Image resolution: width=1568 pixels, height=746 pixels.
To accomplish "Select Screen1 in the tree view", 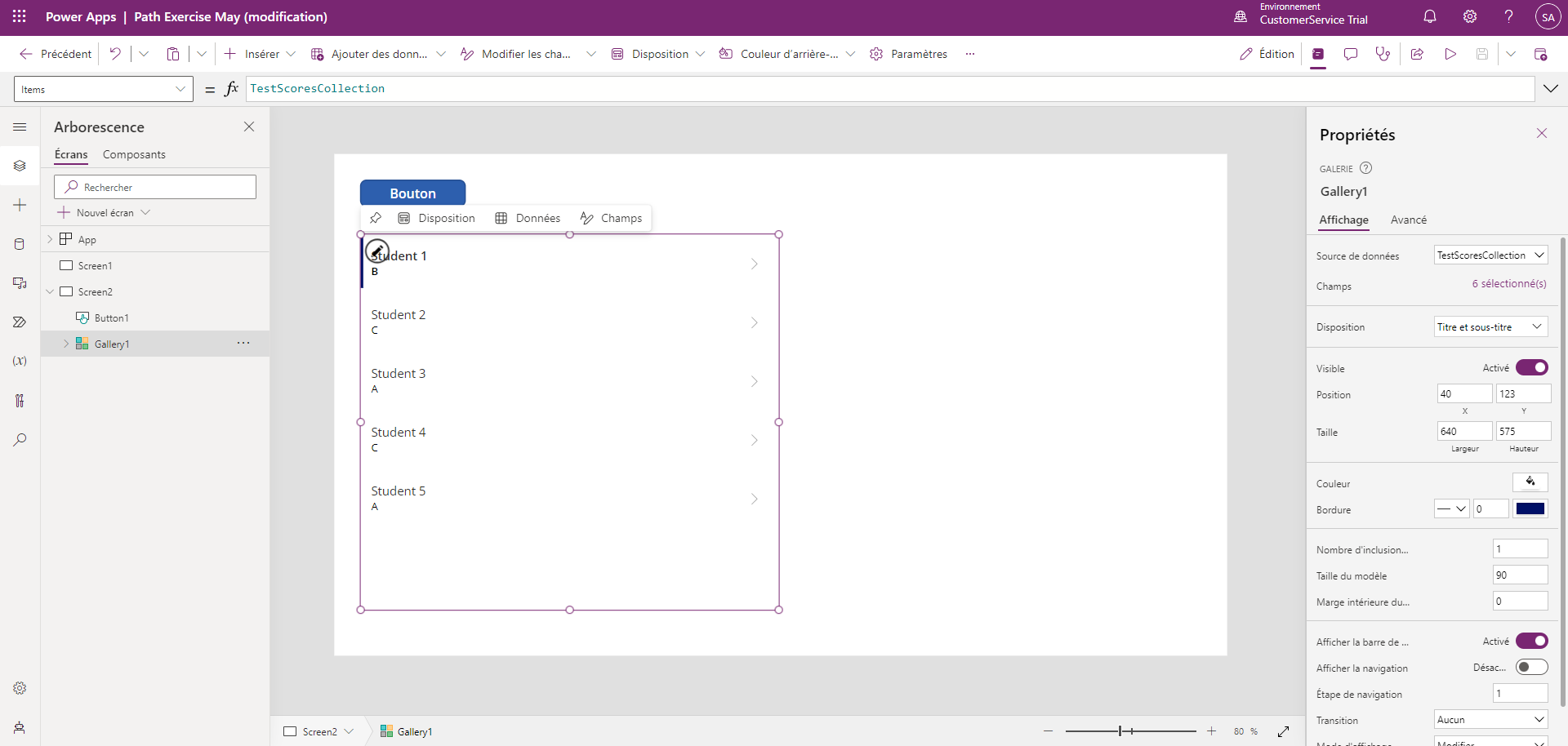I will (x=95, y=265).
